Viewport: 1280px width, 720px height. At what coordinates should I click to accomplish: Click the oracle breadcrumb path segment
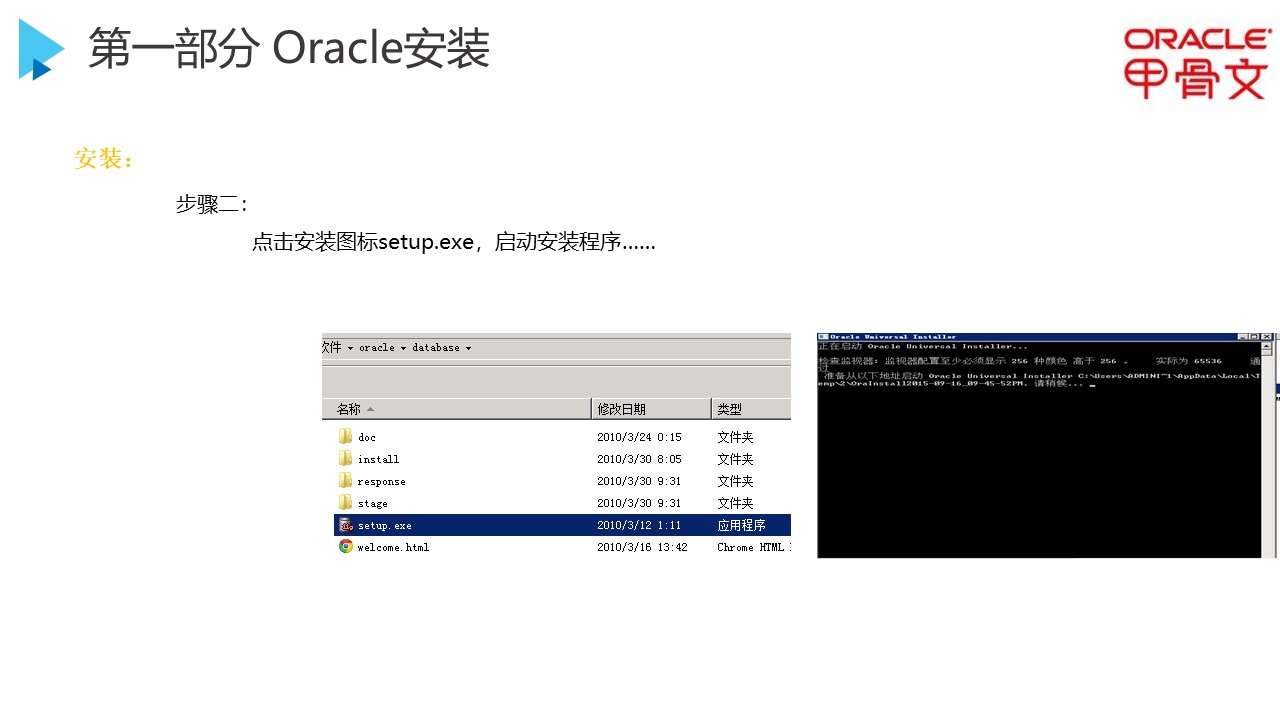tap(377, 348)
